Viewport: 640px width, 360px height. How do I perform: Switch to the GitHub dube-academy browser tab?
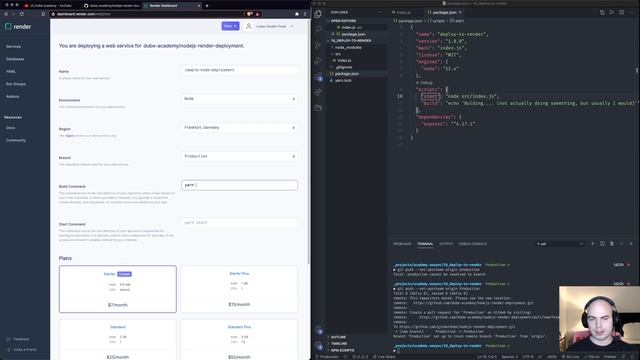111,6
